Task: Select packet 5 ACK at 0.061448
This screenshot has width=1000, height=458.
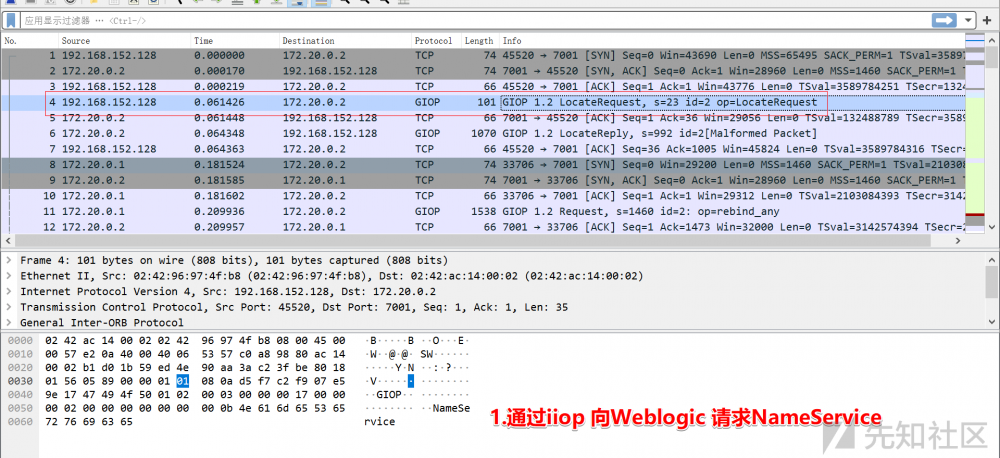Action: coord(483,118)
